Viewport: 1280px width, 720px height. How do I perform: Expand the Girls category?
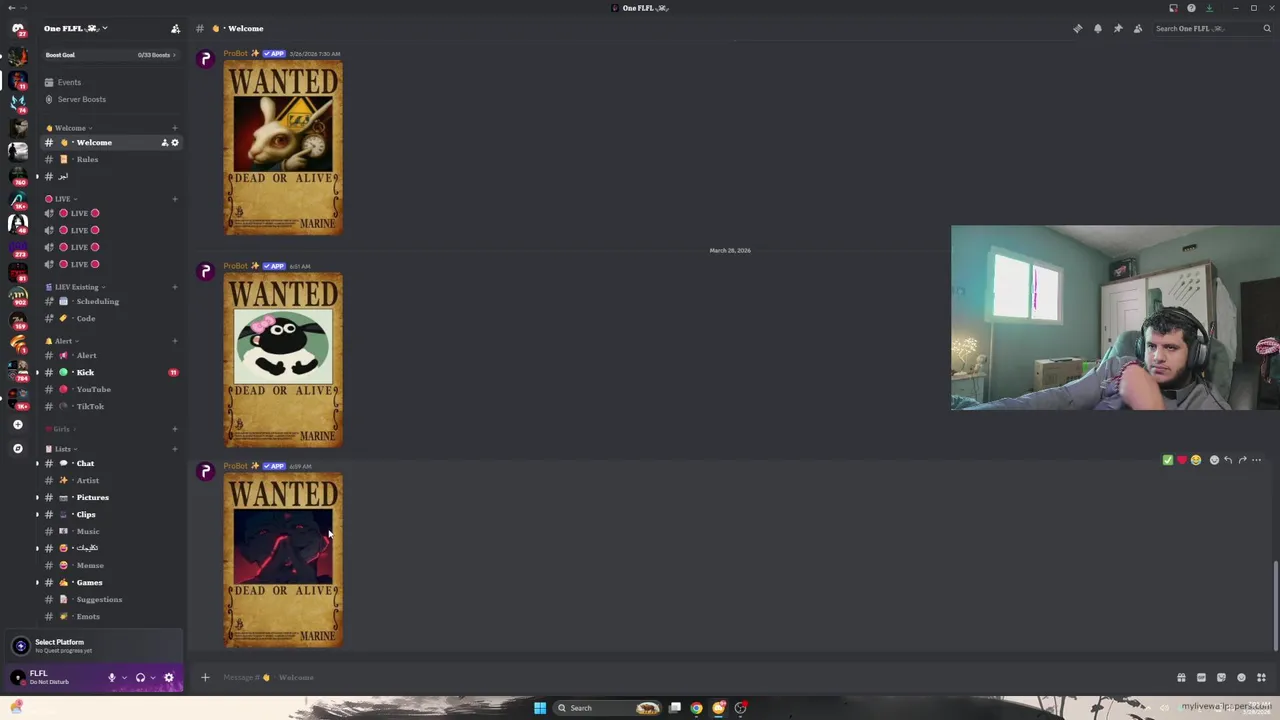(60, 429)
